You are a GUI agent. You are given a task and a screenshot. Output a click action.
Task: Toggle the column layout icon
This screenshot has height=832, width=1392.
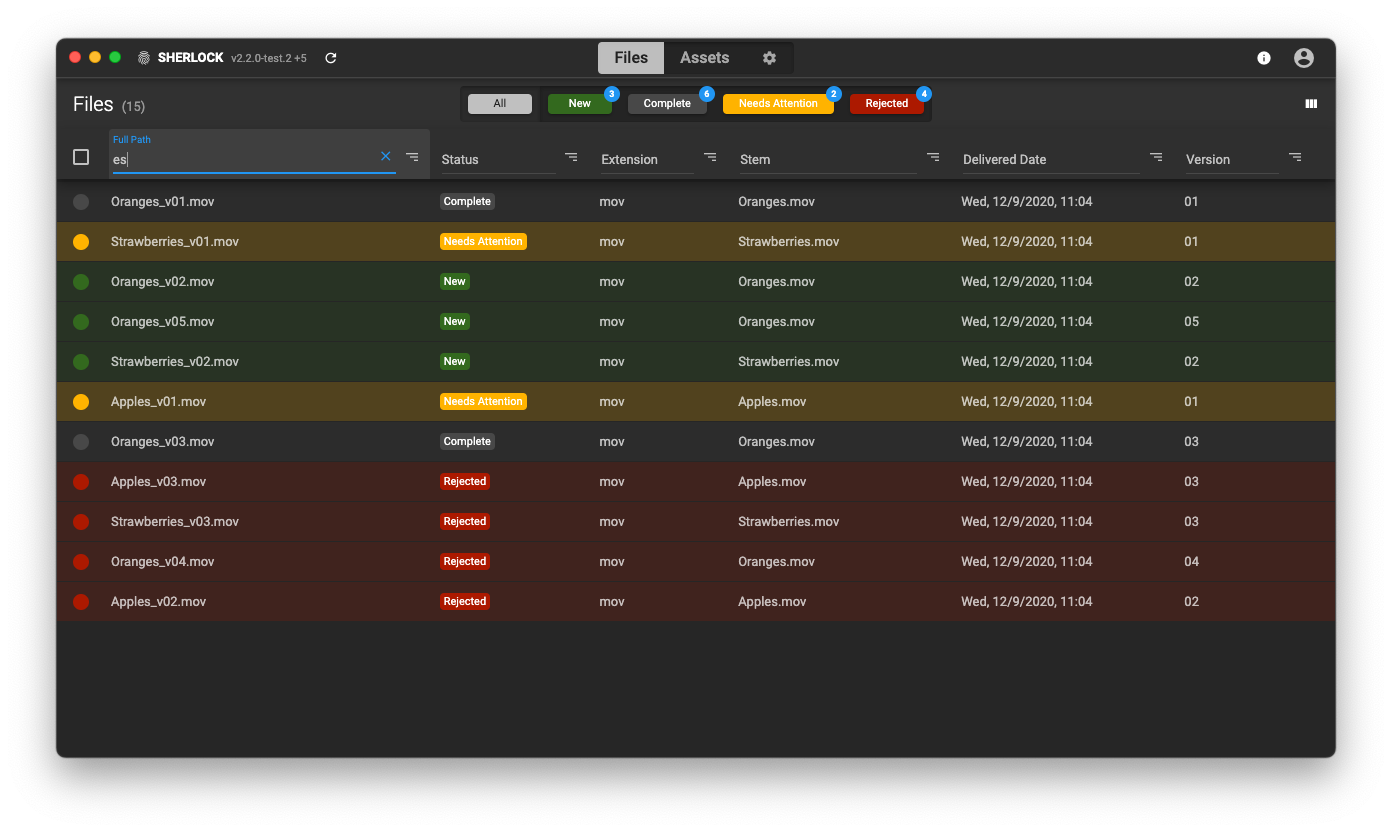click(1311, 104)
